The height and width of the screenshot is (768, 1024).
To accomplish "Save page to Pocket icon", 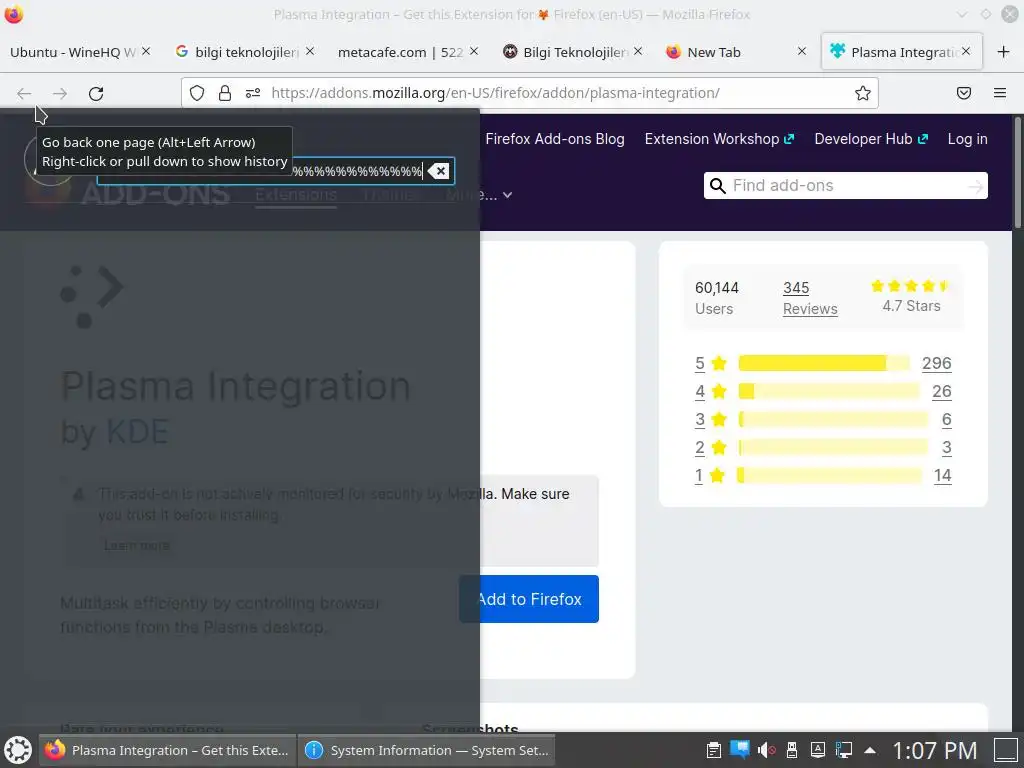I will [964, 93].
